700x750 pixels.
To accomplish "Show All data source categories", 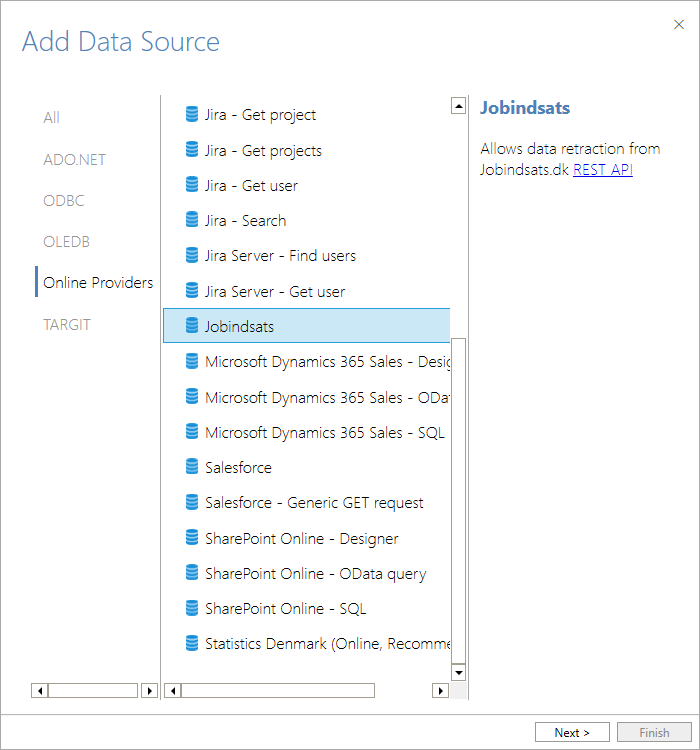I will coord(52,118).
